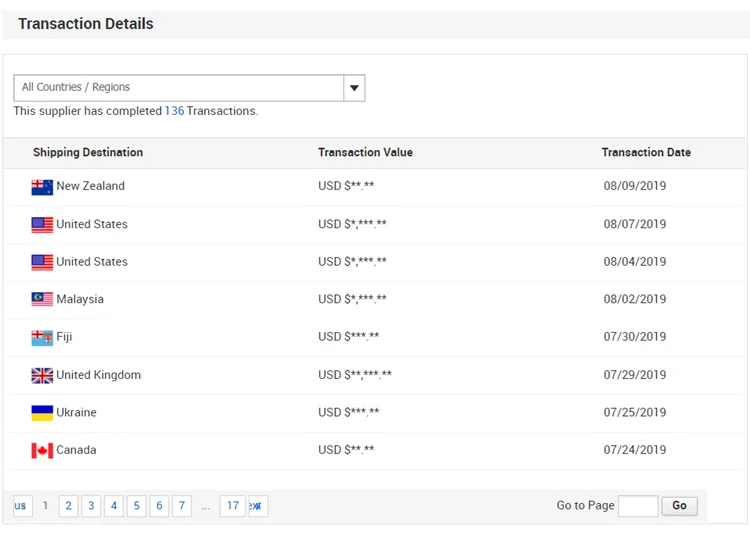Screen dimensions: 750x535
Task: Click the Canada flag icon
Action: pos(42,451)
